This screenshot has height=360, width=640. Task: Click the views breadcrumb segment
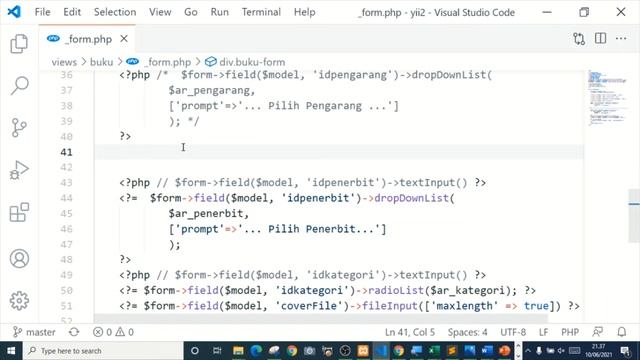click(x=64, y=62)
